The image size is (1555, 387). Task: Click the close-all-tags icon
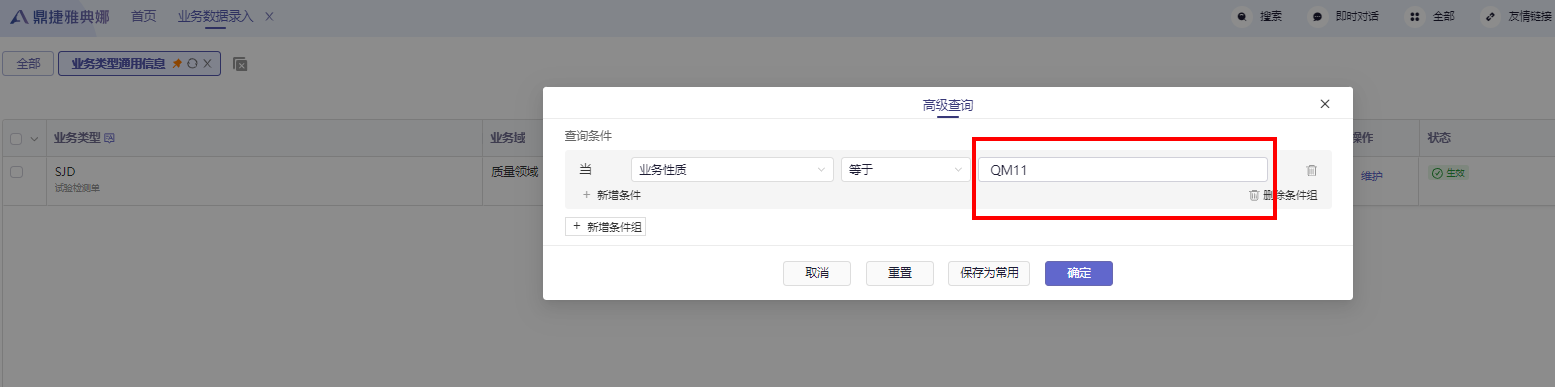(240, 64)
